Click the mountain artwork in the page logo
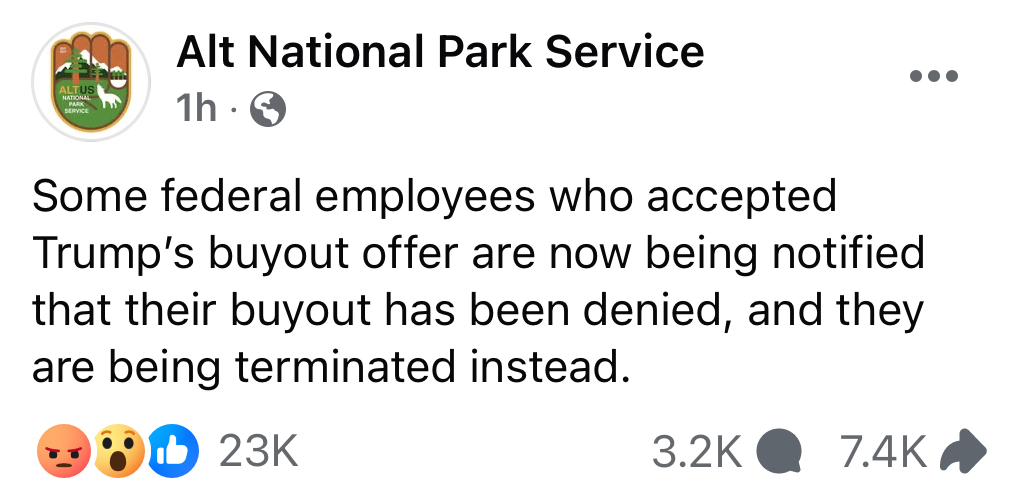The width and height of the screenshot is (1020, 501). pyautogui.click(x=91, y=64)
